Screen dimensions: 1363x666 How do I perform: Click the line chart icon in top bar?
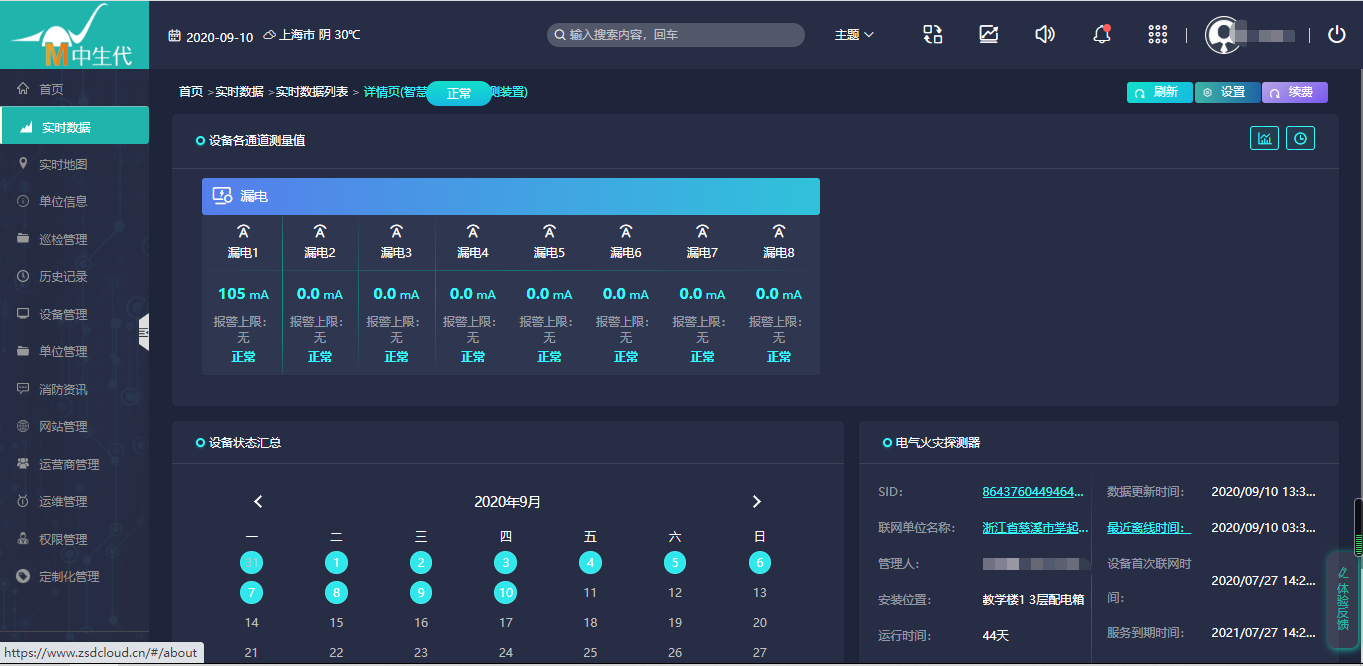coord(988,35)
